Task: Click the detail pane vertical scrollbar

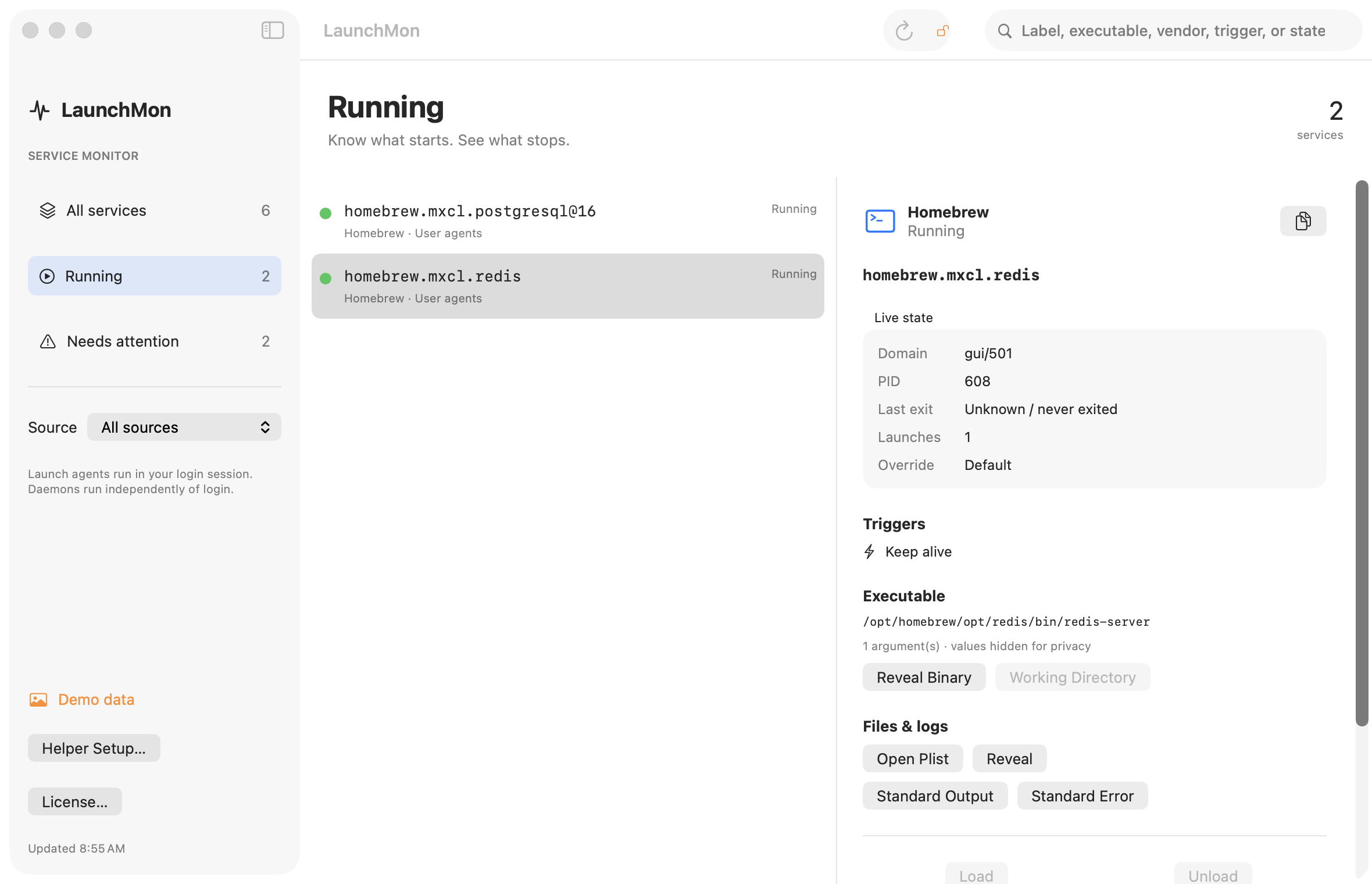Action: (1362, 454)
